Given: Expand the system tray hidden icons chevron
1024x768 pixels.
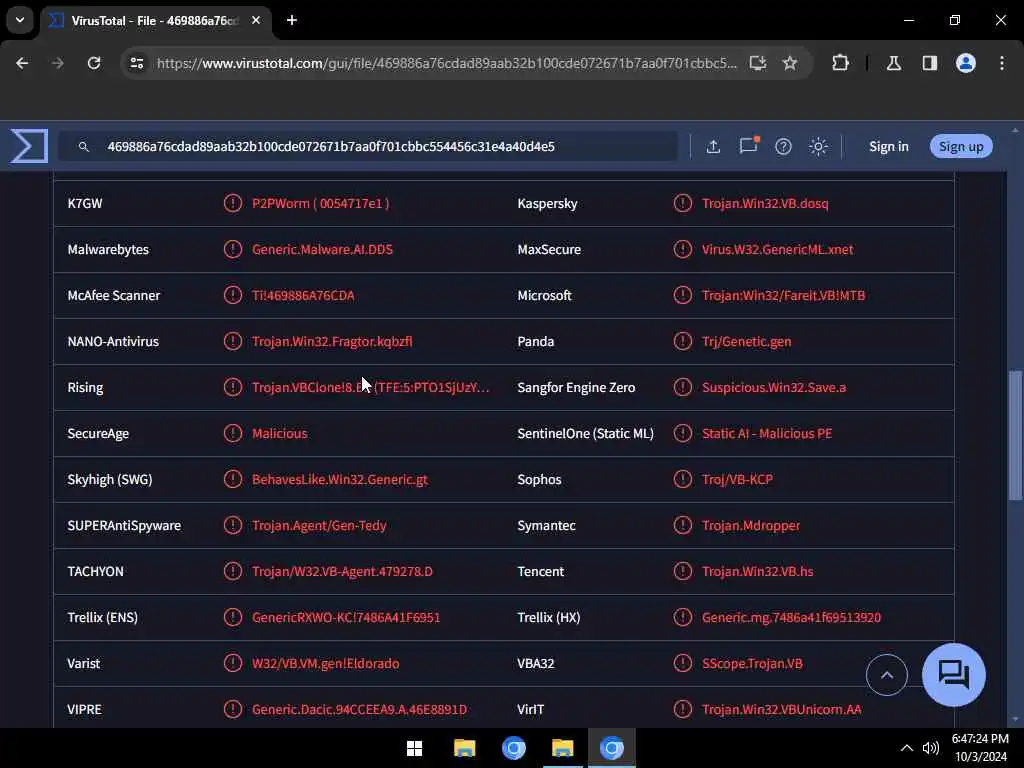Looking at the screenshot, I should pyautogui.click(x=906, y=748).
